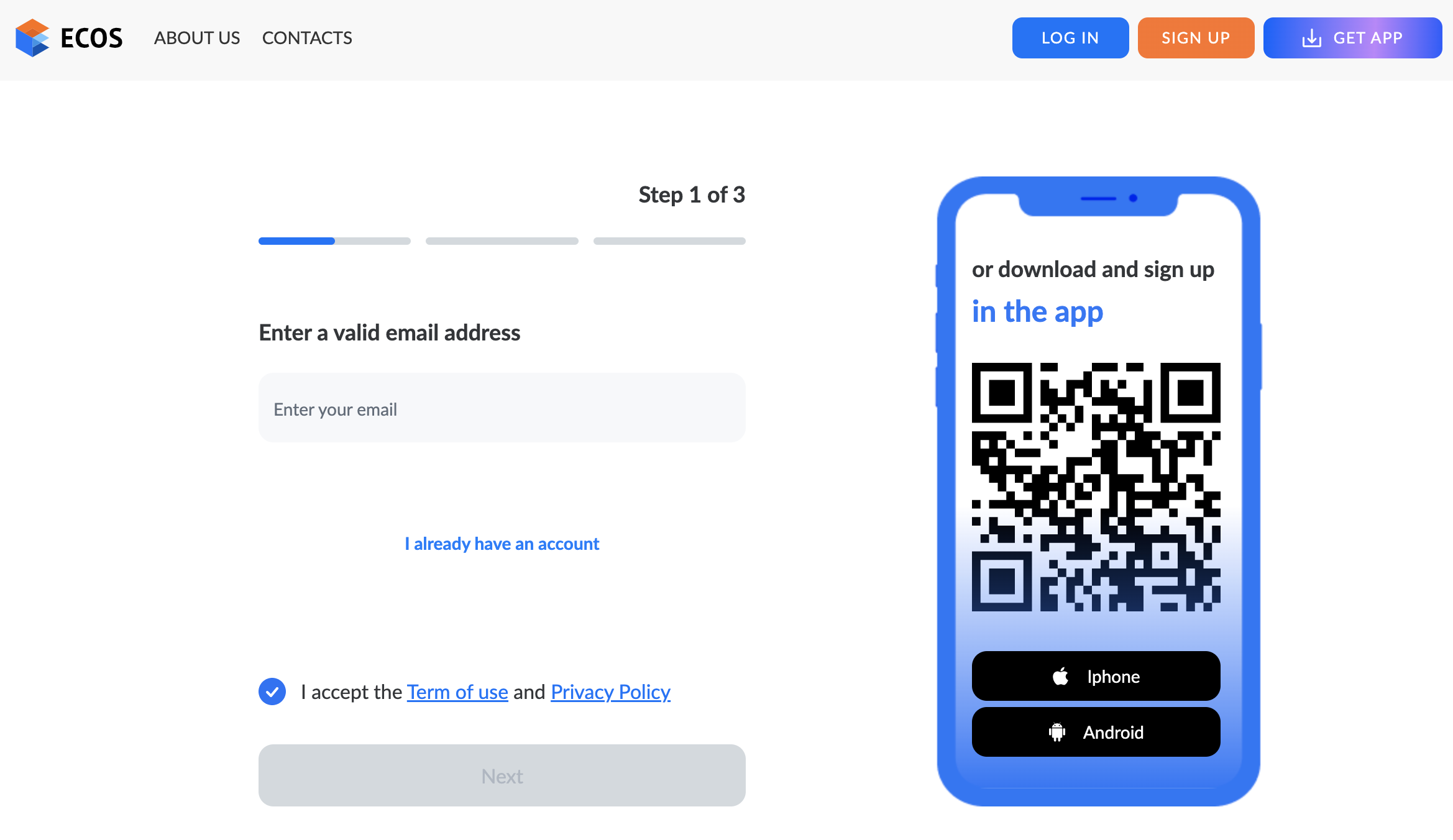
Task: Click the QR code image
Action: [x=1096, y=487]
